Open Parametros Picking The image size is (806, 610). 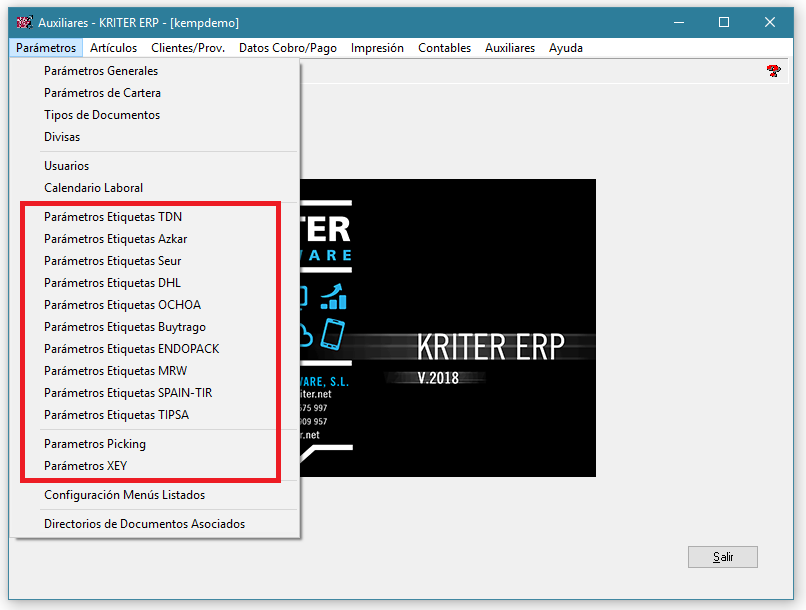[x=155, y=444]
